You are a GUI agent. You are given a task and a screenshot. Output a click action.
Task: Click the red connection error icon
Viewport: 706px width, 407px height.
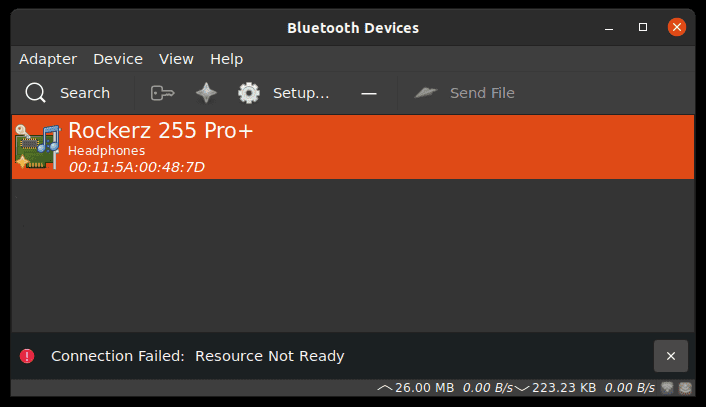coord(27,356)
